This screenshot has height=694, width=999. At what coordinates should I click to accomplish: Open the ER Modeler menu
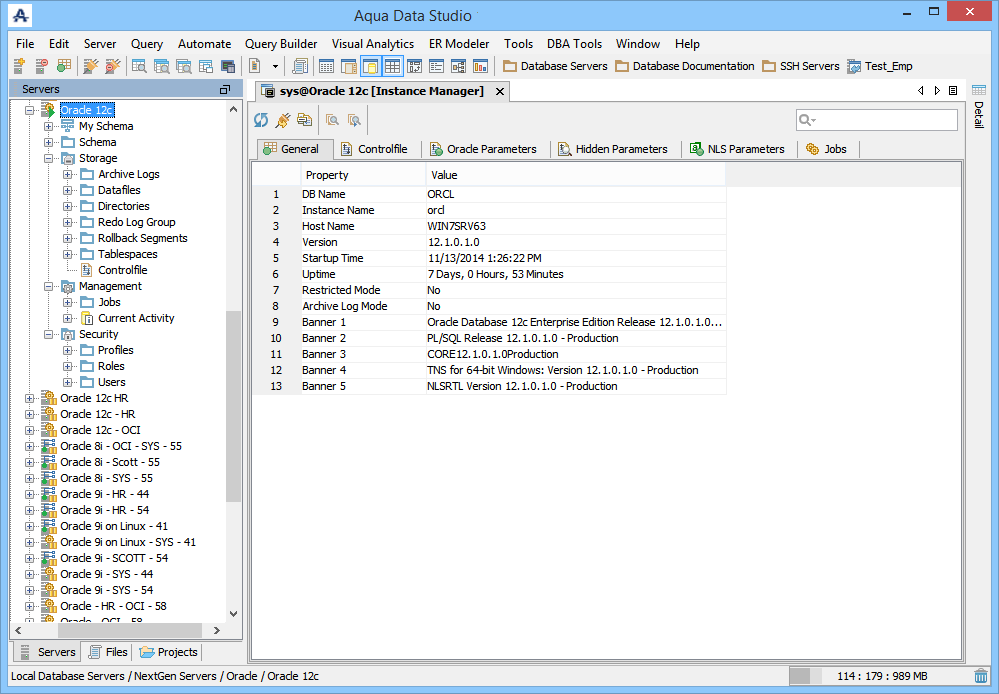[x=459, y=43]
